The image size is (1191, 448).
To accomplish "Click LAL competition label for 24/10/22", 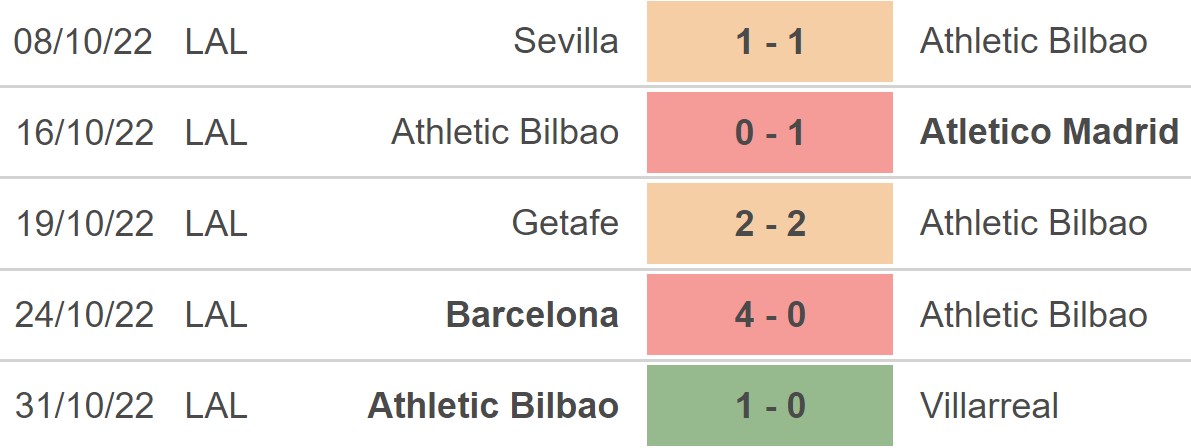I will (216, 314).
